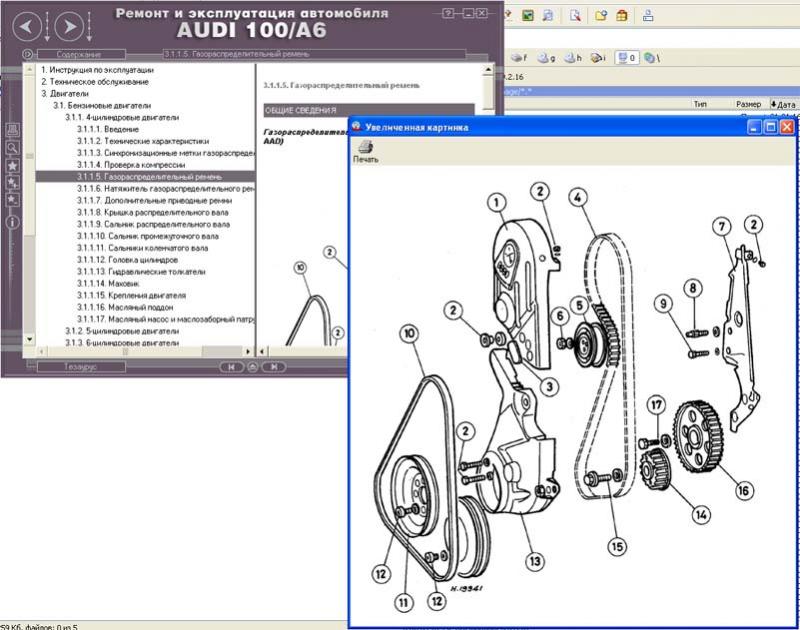
Task: Go back with the left arrow button
Action: coord(27,26)
